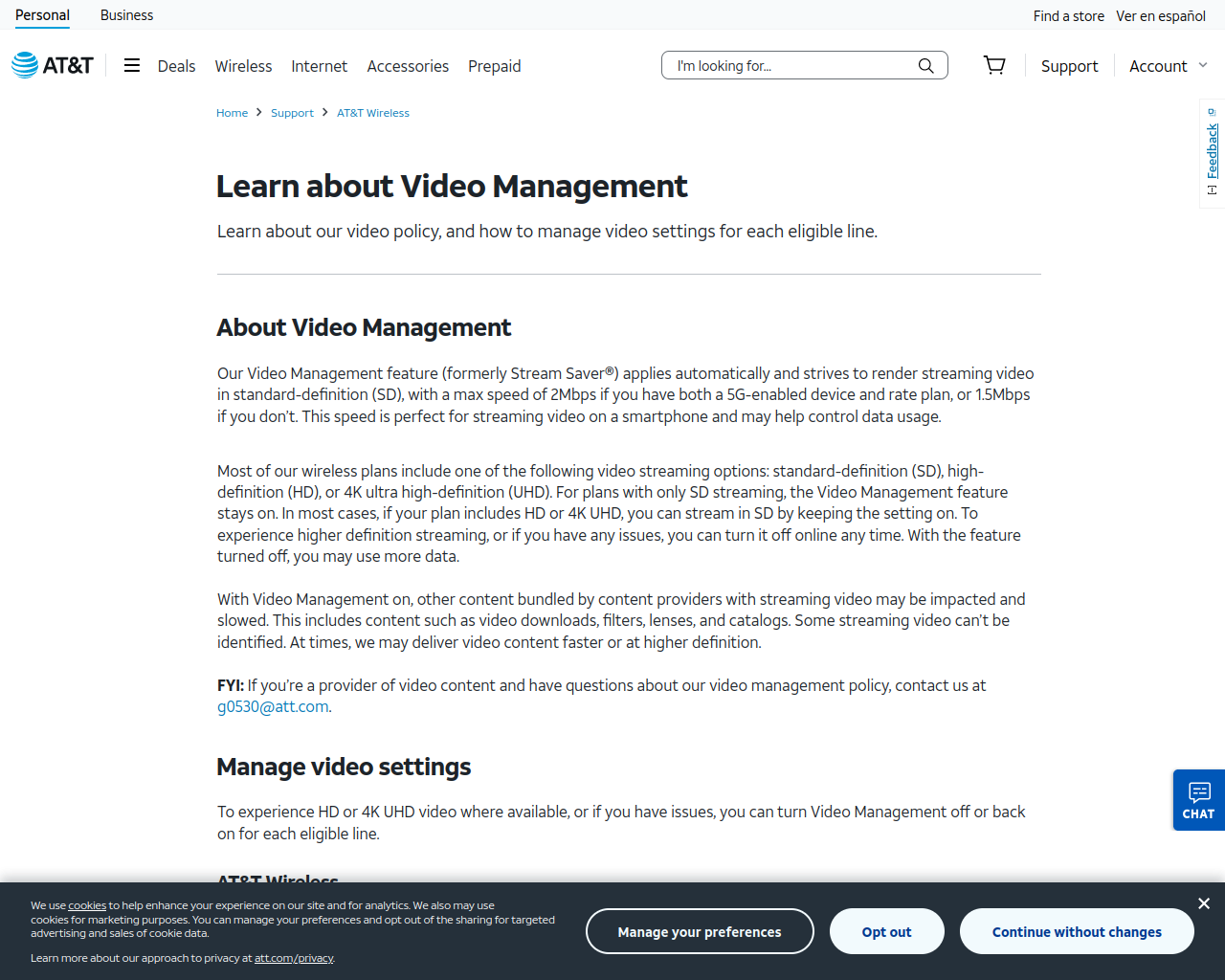The height and width of the screenshot is (980, 1225).
Task: Open att.com/privacy link
Action: 294,958
